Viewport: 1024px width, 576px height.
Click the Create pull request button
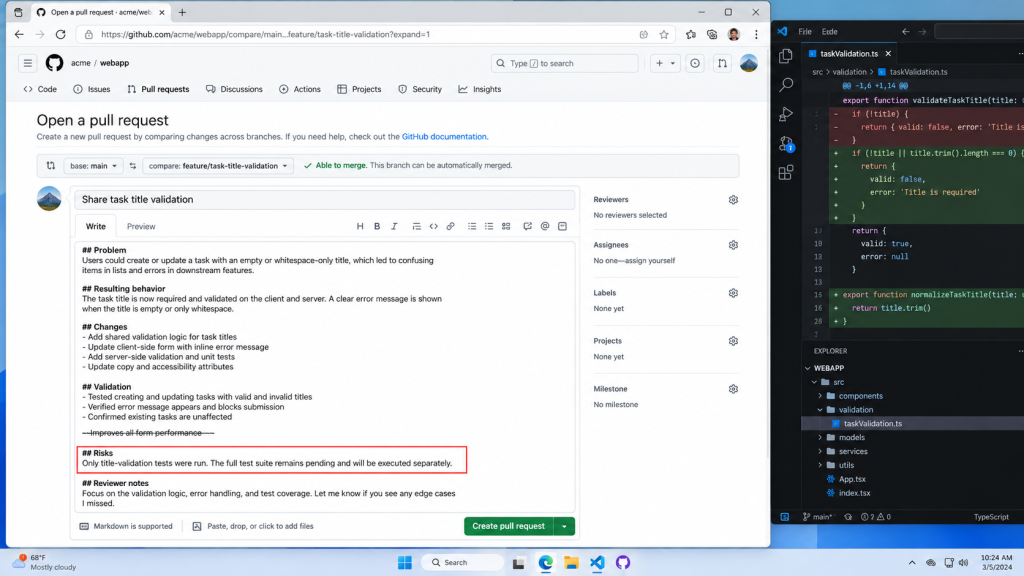[509, 526]
